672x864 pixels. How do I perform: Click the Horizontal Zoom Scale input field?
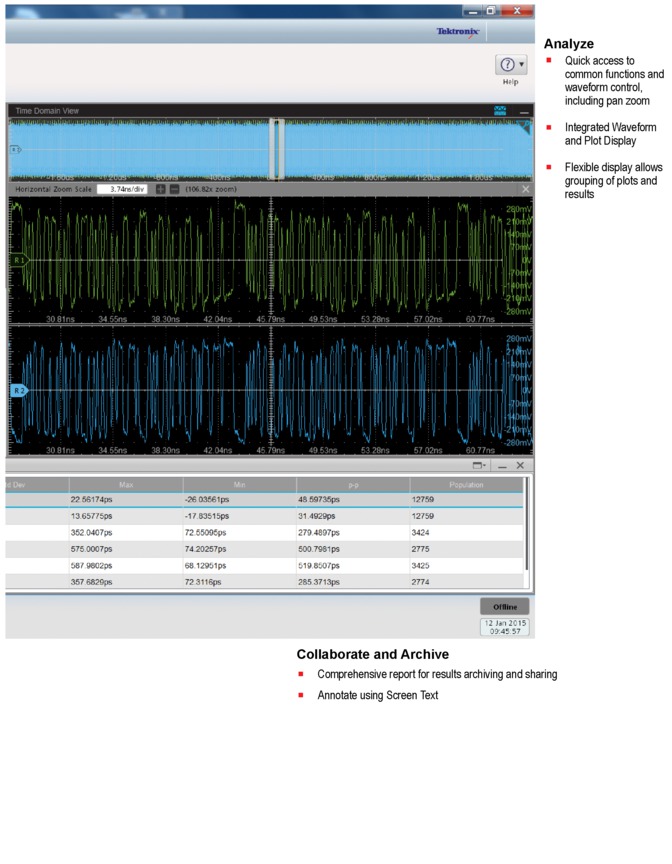pos(121,188)
